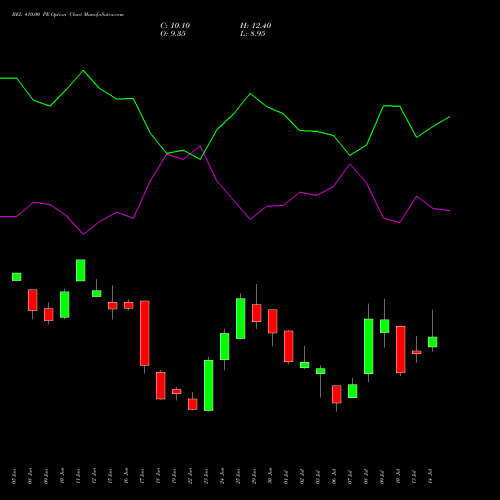Click the open value 'O: 9.35'

tap(173, 34)
